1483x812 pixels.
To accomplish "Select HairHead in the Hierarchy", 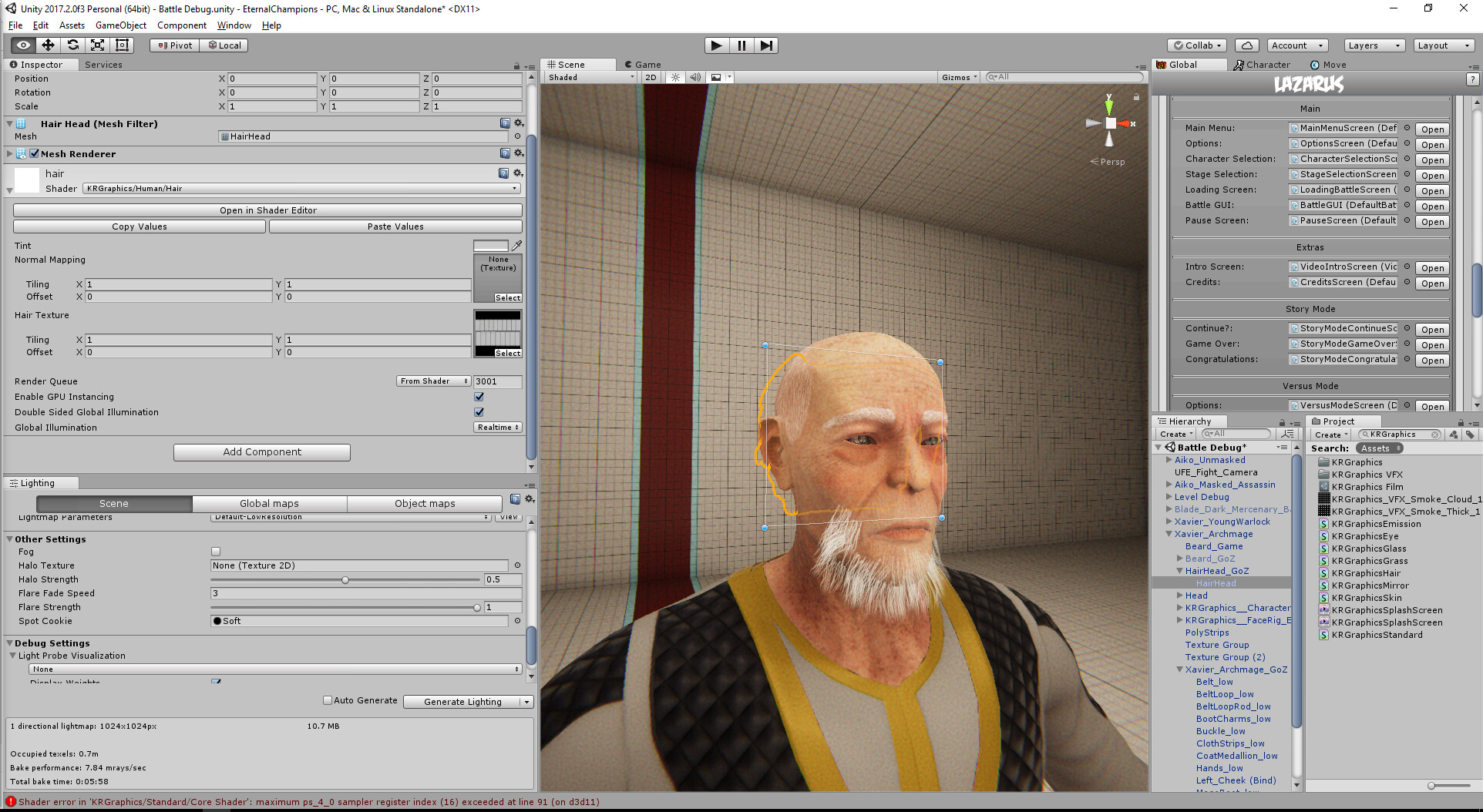I will [1216, 583].
